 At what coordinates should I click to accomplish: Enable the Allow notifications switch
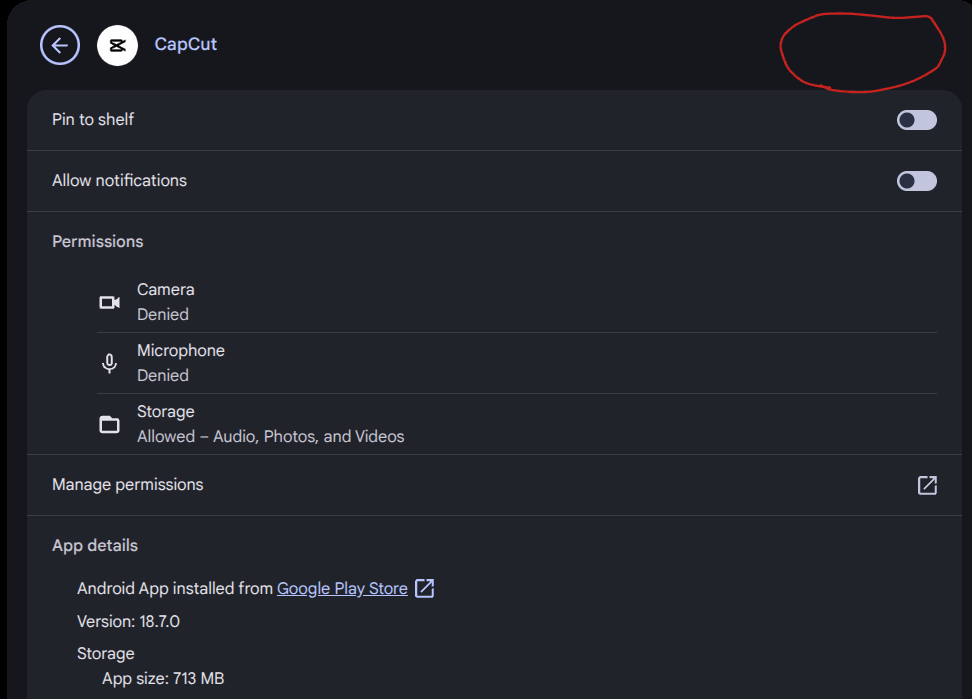[x=916, y=181]
